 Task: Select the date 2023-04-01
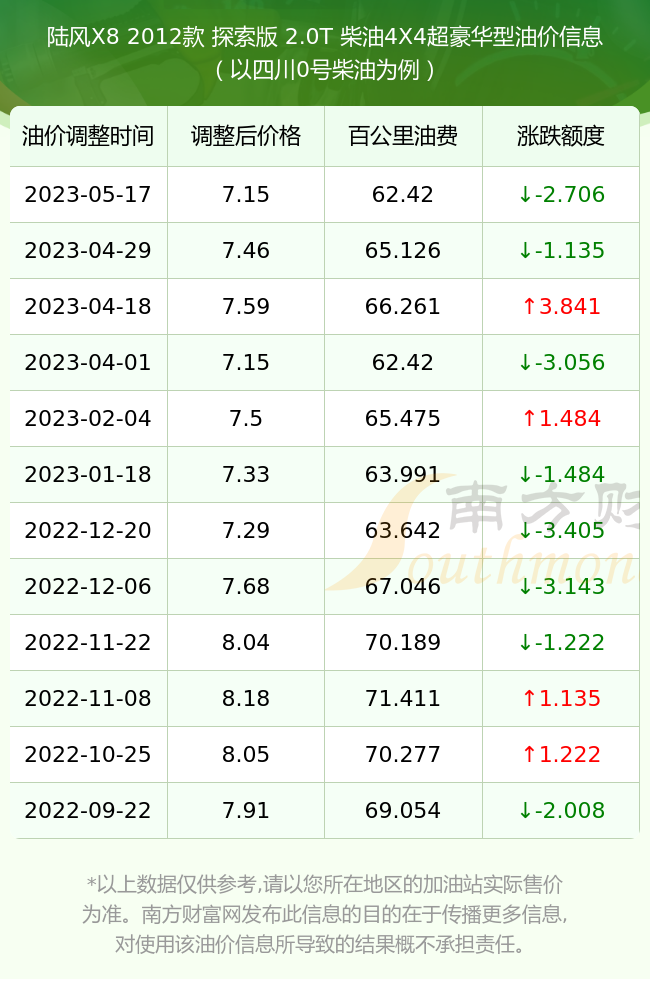pos(88,363)
